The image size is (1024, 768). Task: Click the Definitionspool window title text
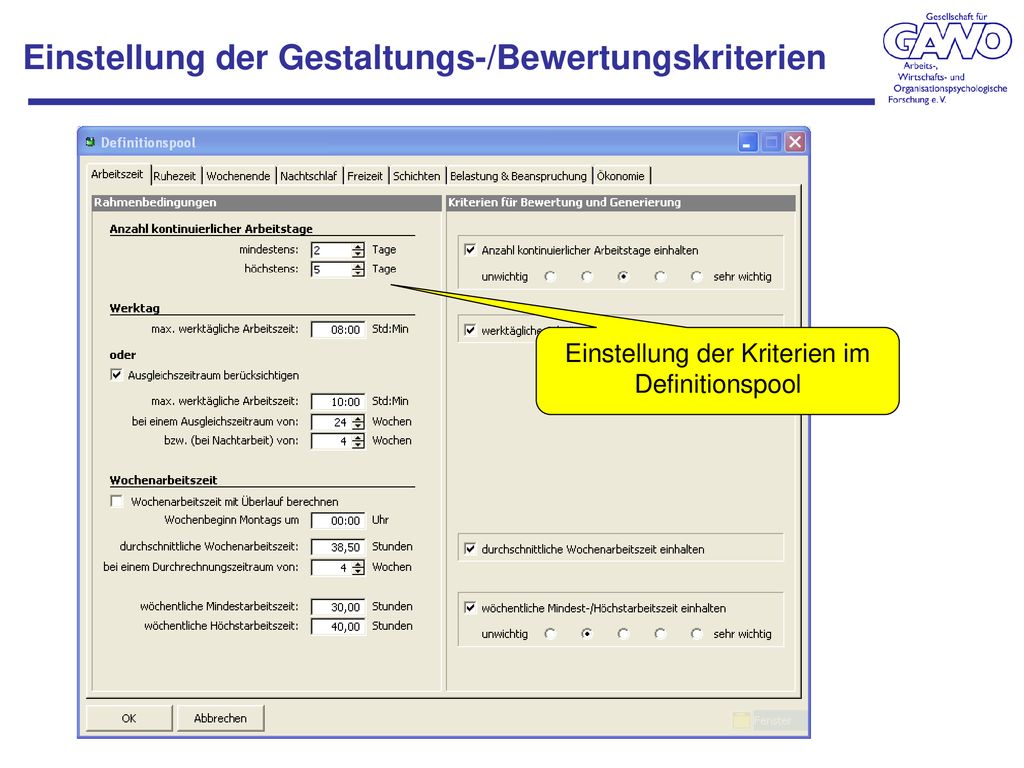(148, 142)
